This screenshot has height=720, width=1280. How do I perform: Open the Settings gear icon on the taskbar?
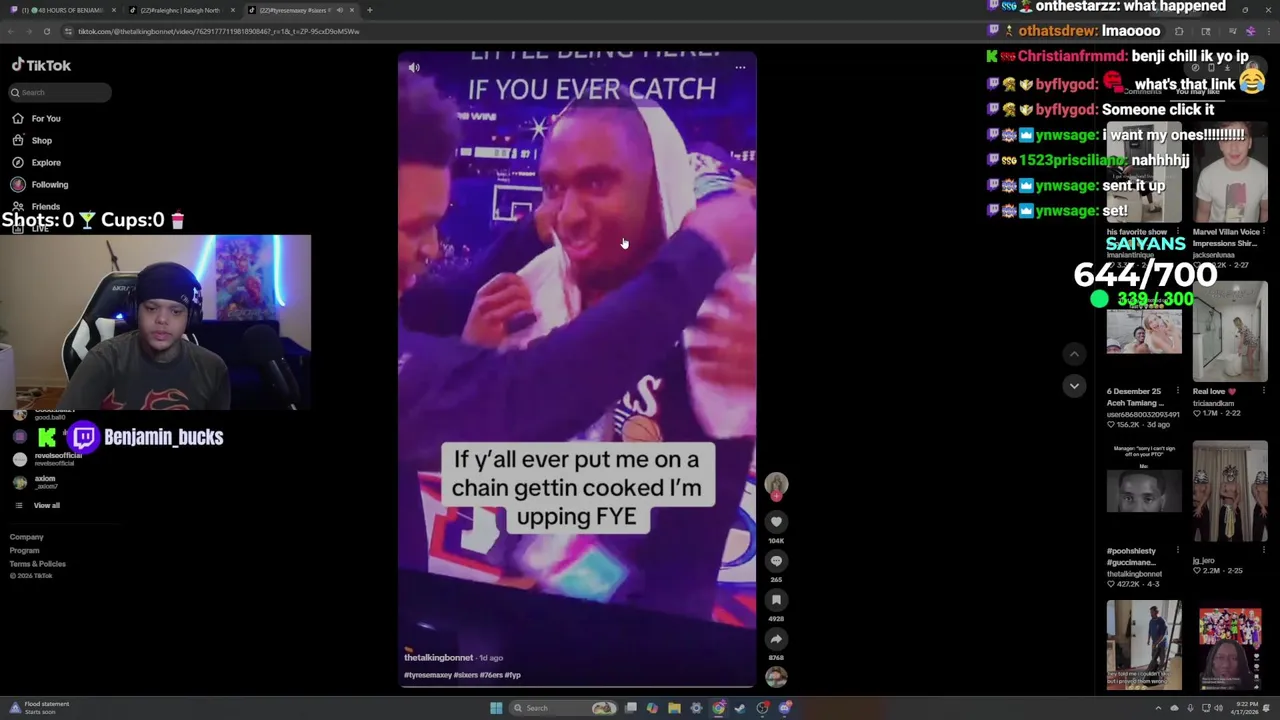[696, 708]
